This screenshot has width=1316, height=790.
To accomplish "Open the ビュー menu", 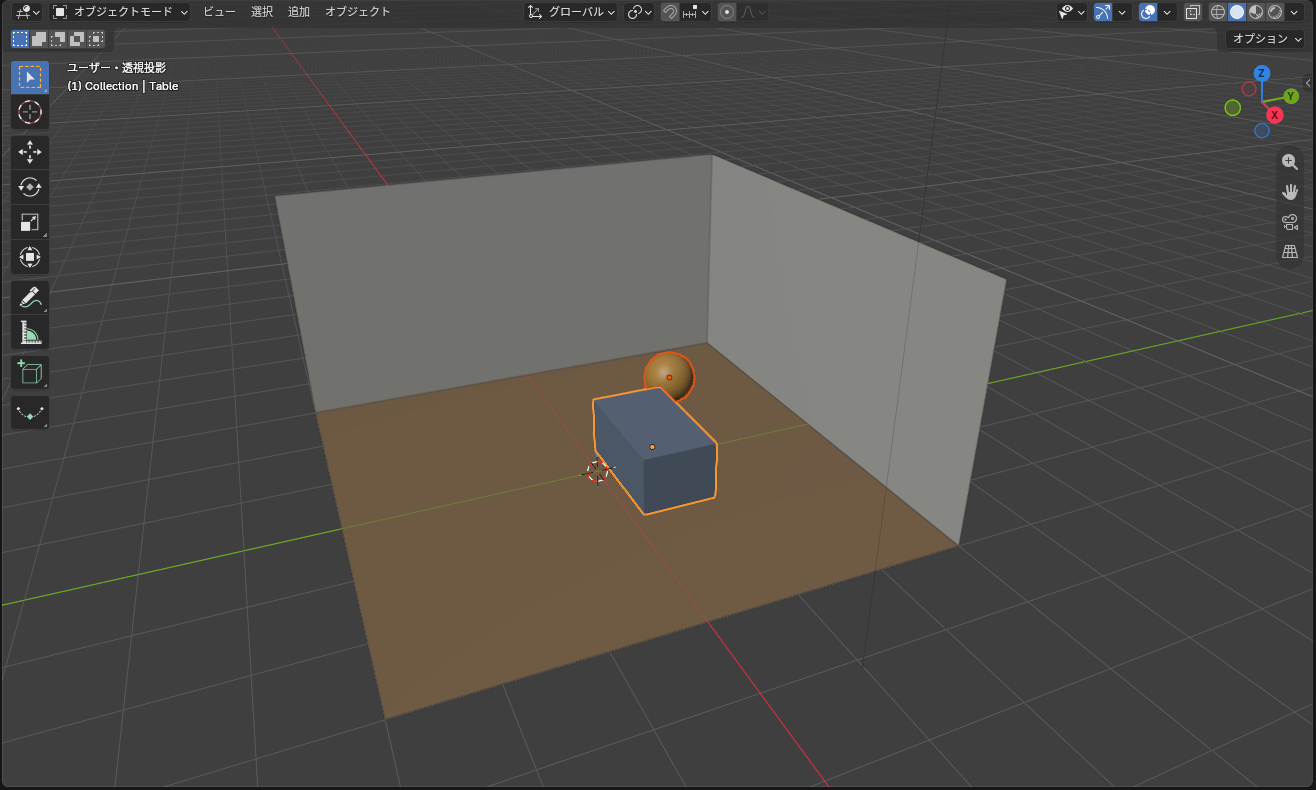I will pyautogui.click(x=219, y=12).
